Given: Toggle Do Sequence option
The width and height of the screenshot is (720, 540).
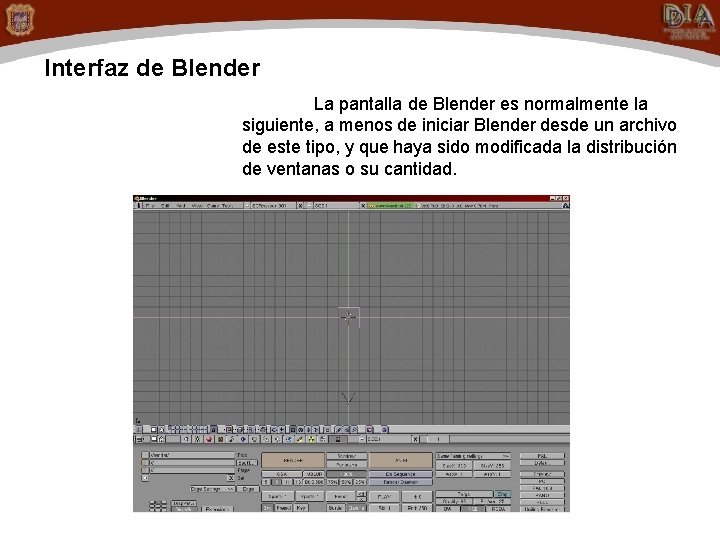Looking at the screenshot, I should 400,474.
